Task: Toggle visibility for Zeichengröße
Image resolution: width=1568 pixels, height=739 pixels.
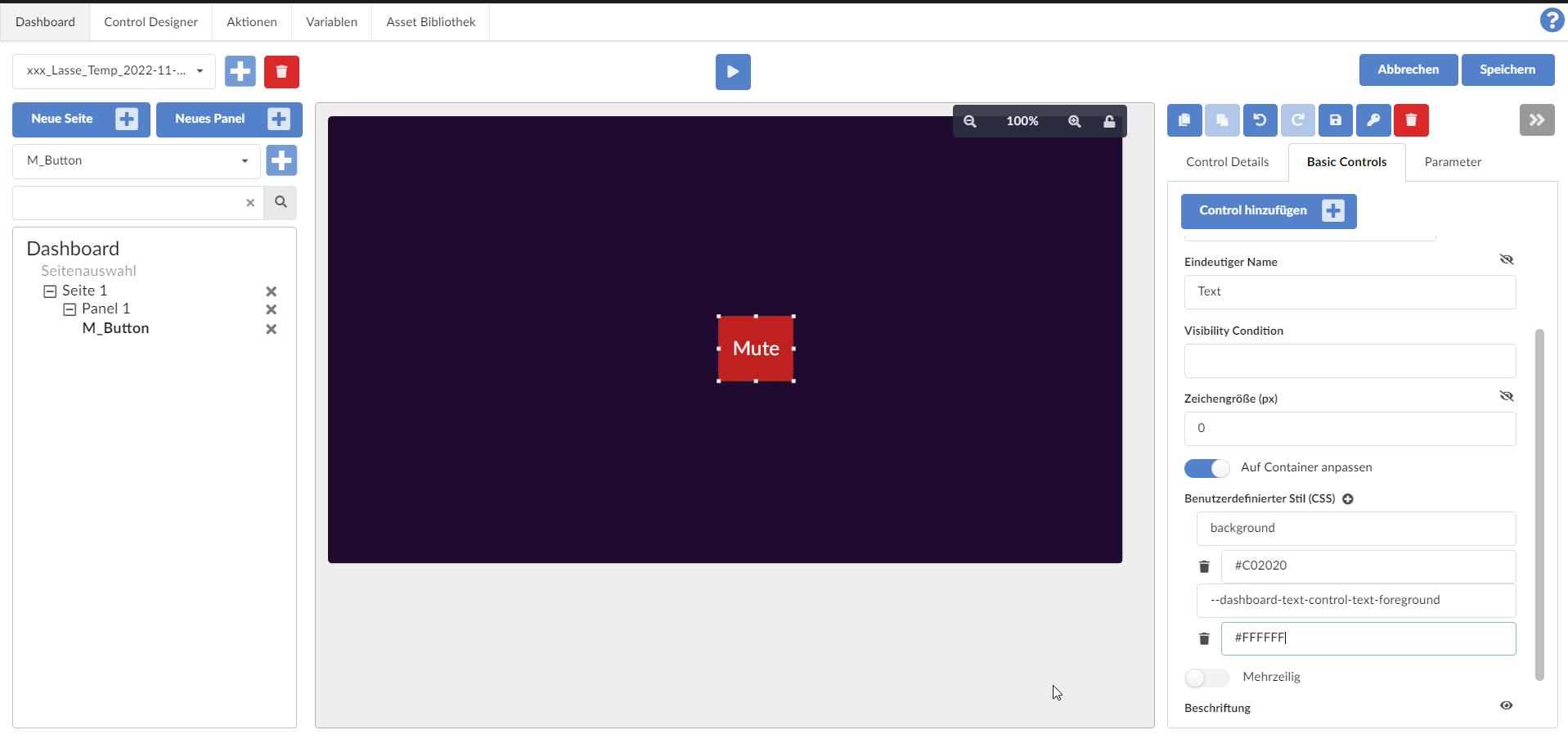Action: tap(1507, 396)
